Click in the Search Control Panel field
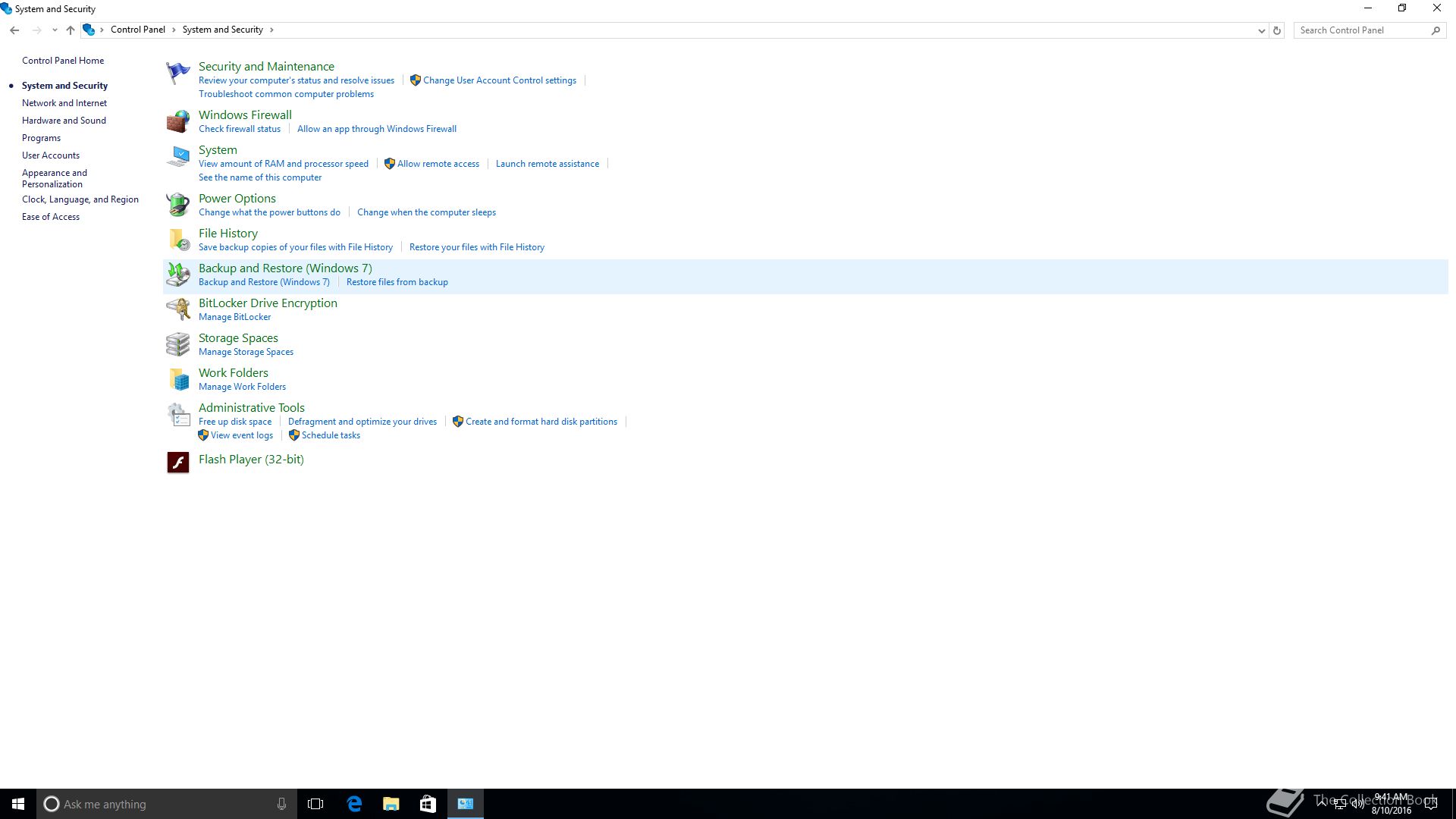1456x819 pixels. coord(1361,30)
